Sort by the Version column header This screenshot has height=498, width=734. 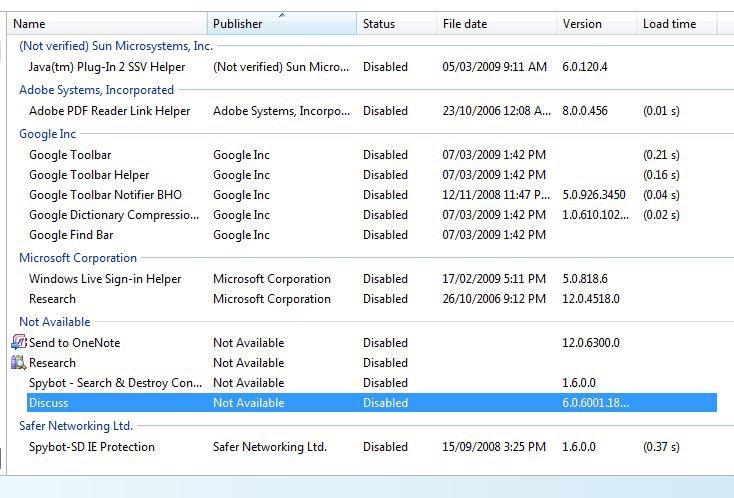597,23
